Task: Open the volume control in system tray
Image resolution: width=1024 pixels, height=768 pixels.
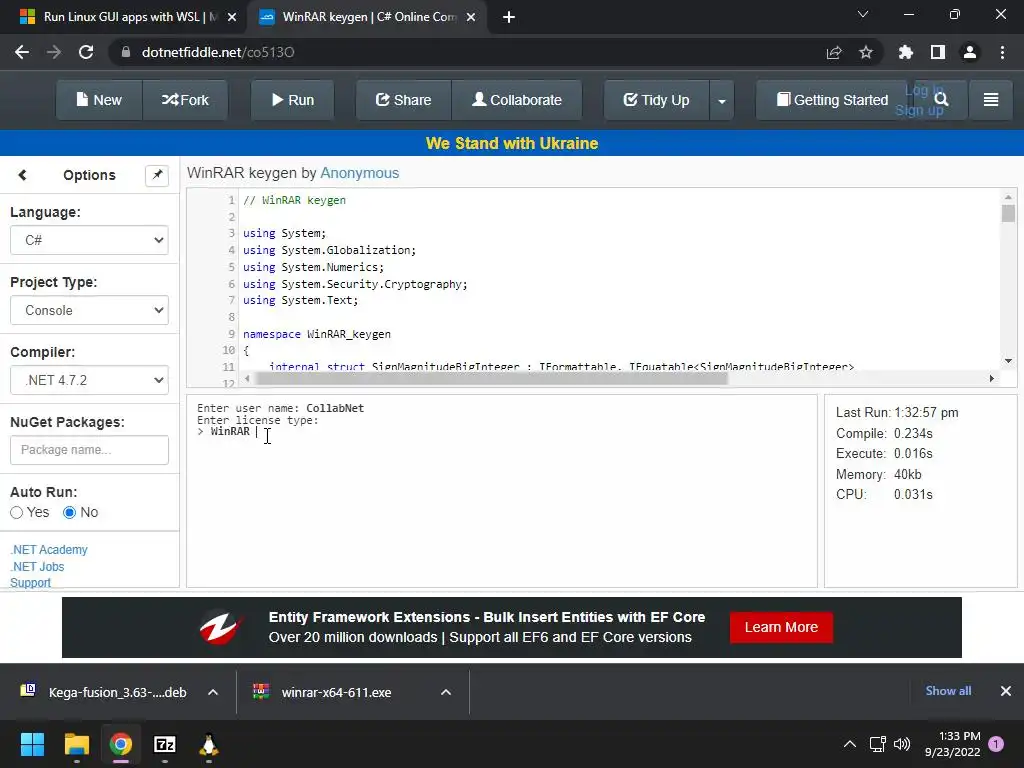Action: (902, 744)
